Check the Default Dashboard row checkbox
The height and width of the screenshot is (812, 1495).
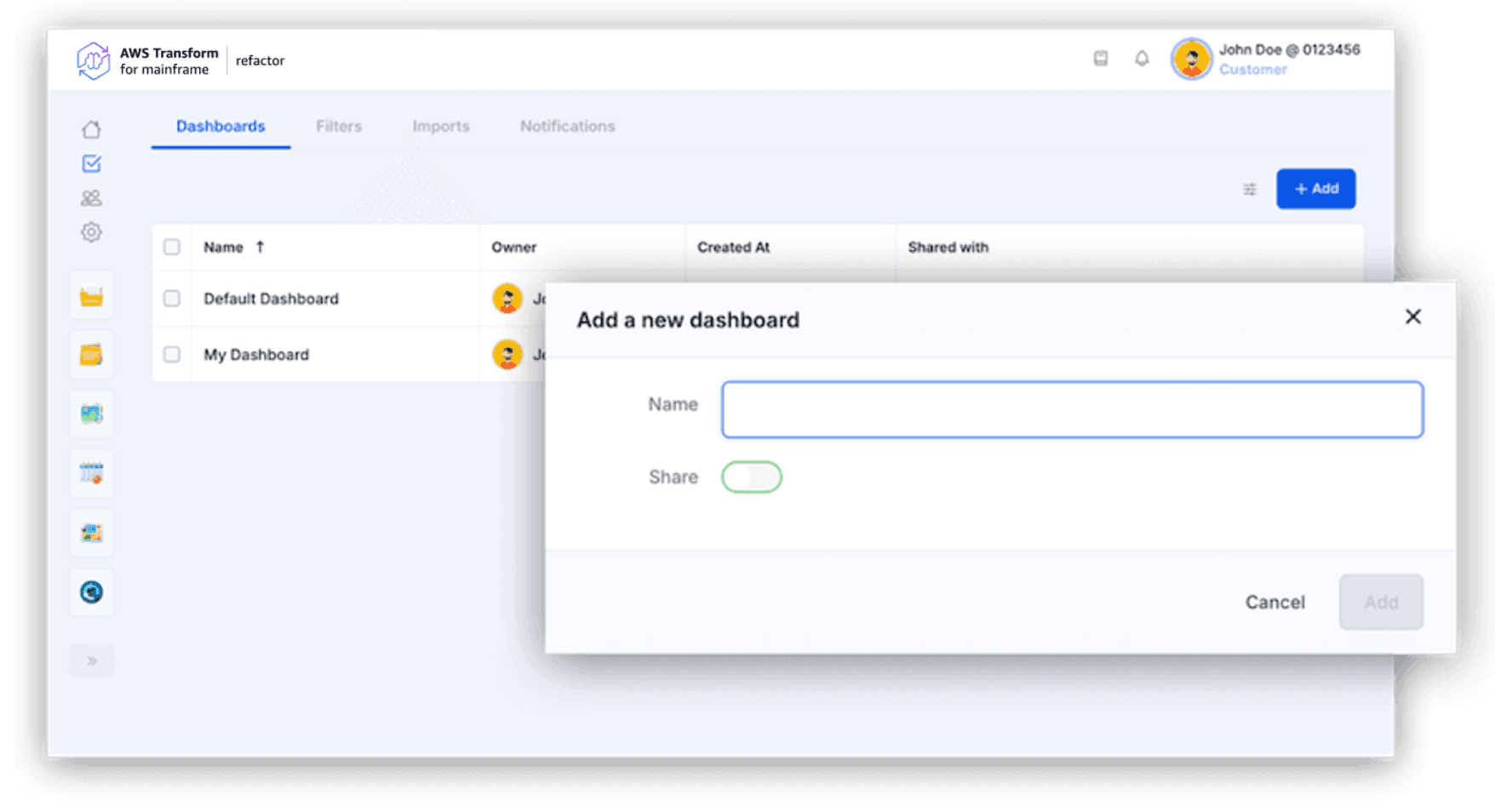point(172,299)
